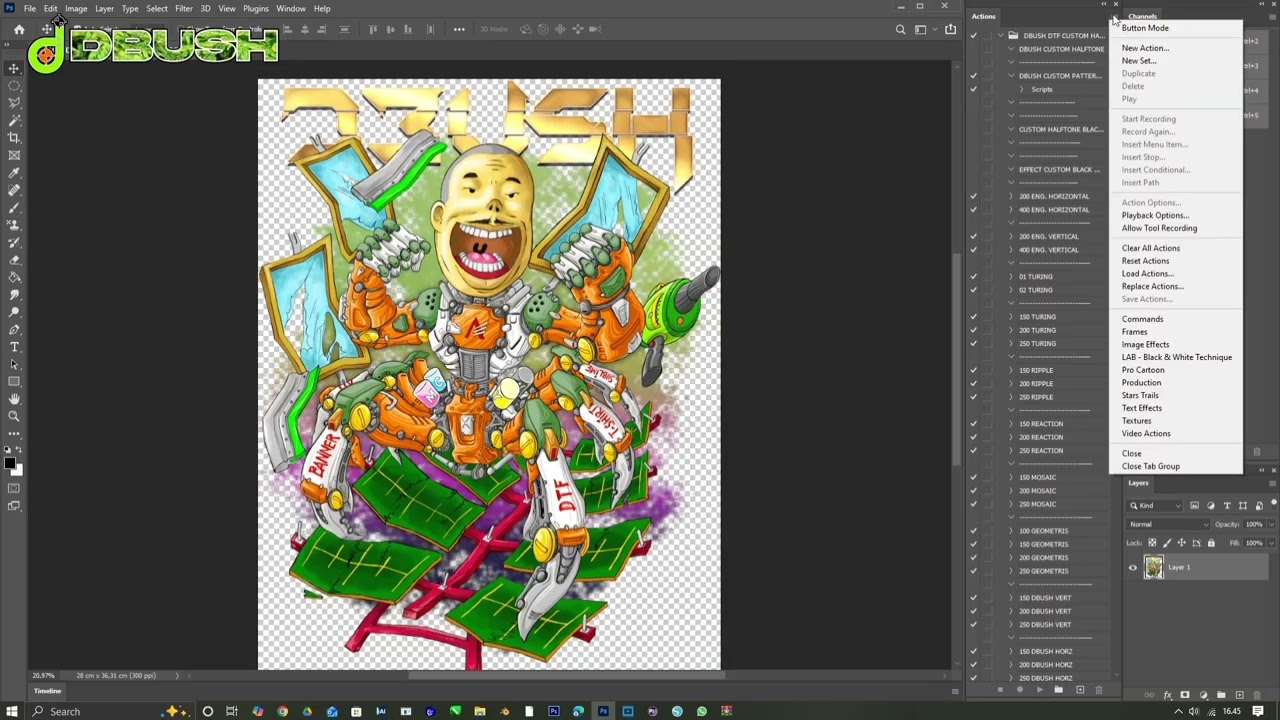Select the Eyedropper tool
The height and width of the screenshot is (720, 1280).
pos(14,173)
